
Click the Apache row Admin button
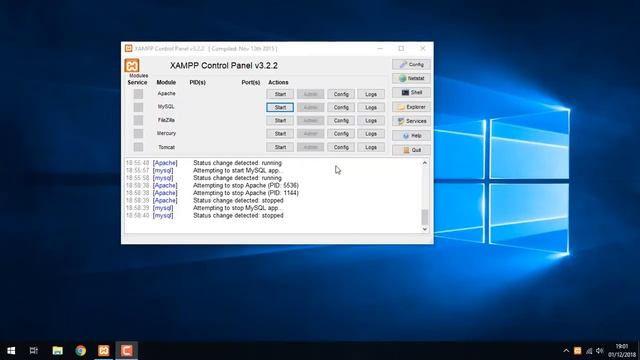click(x=311, y=94)
